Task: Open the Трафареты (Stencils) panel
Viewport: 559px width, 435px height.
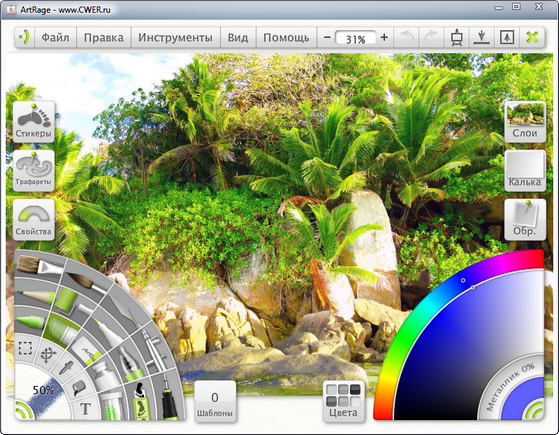Action: click(x=34, y=170)
